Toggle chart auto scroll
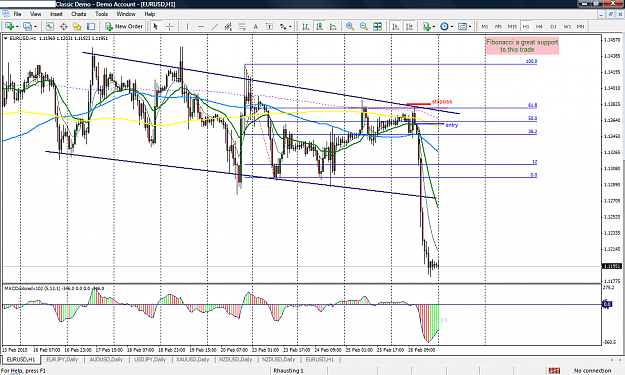Screen dimensions: 625x375 coord(395,26)
